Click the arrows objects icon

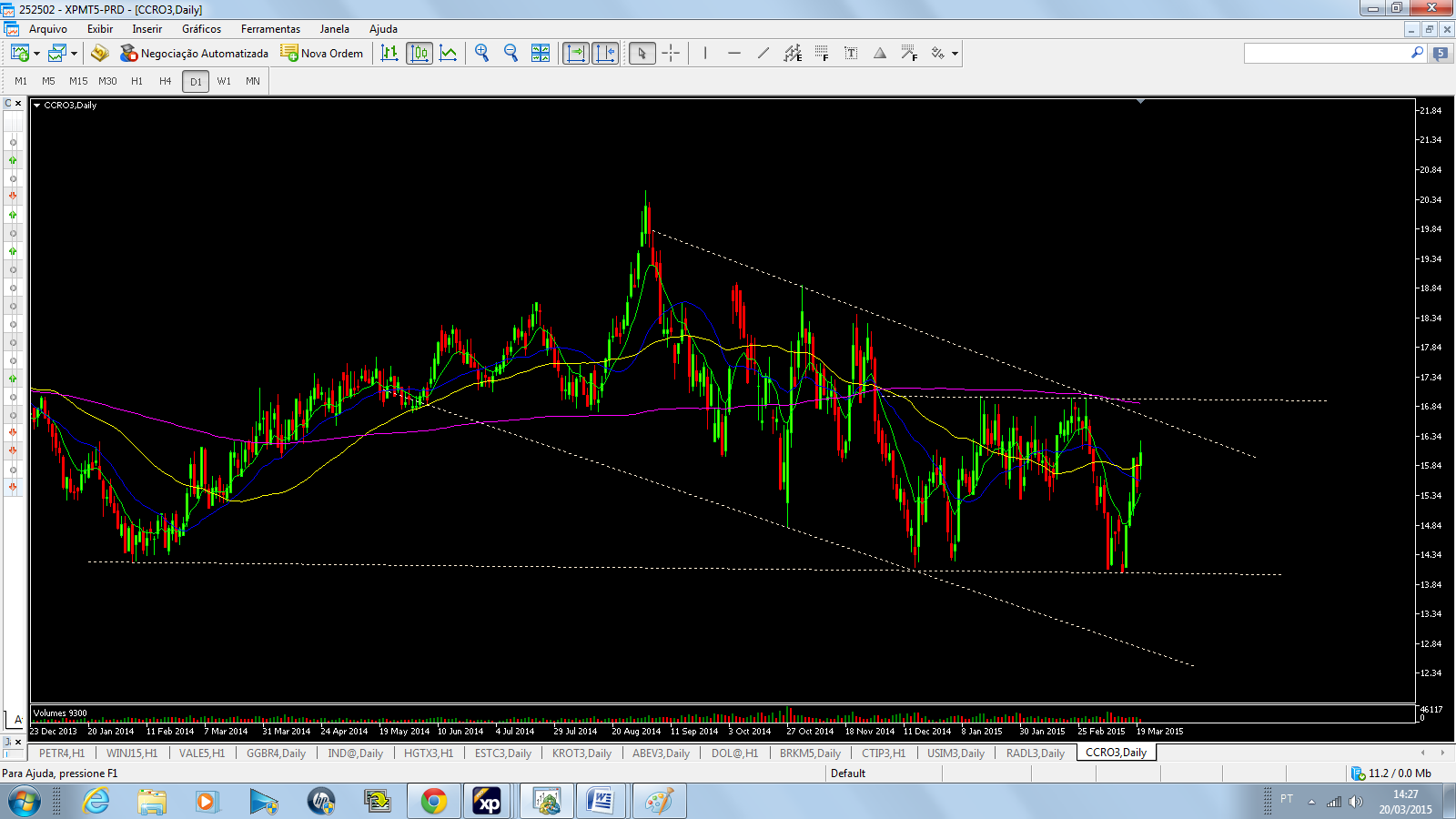[x=938, y=54]
